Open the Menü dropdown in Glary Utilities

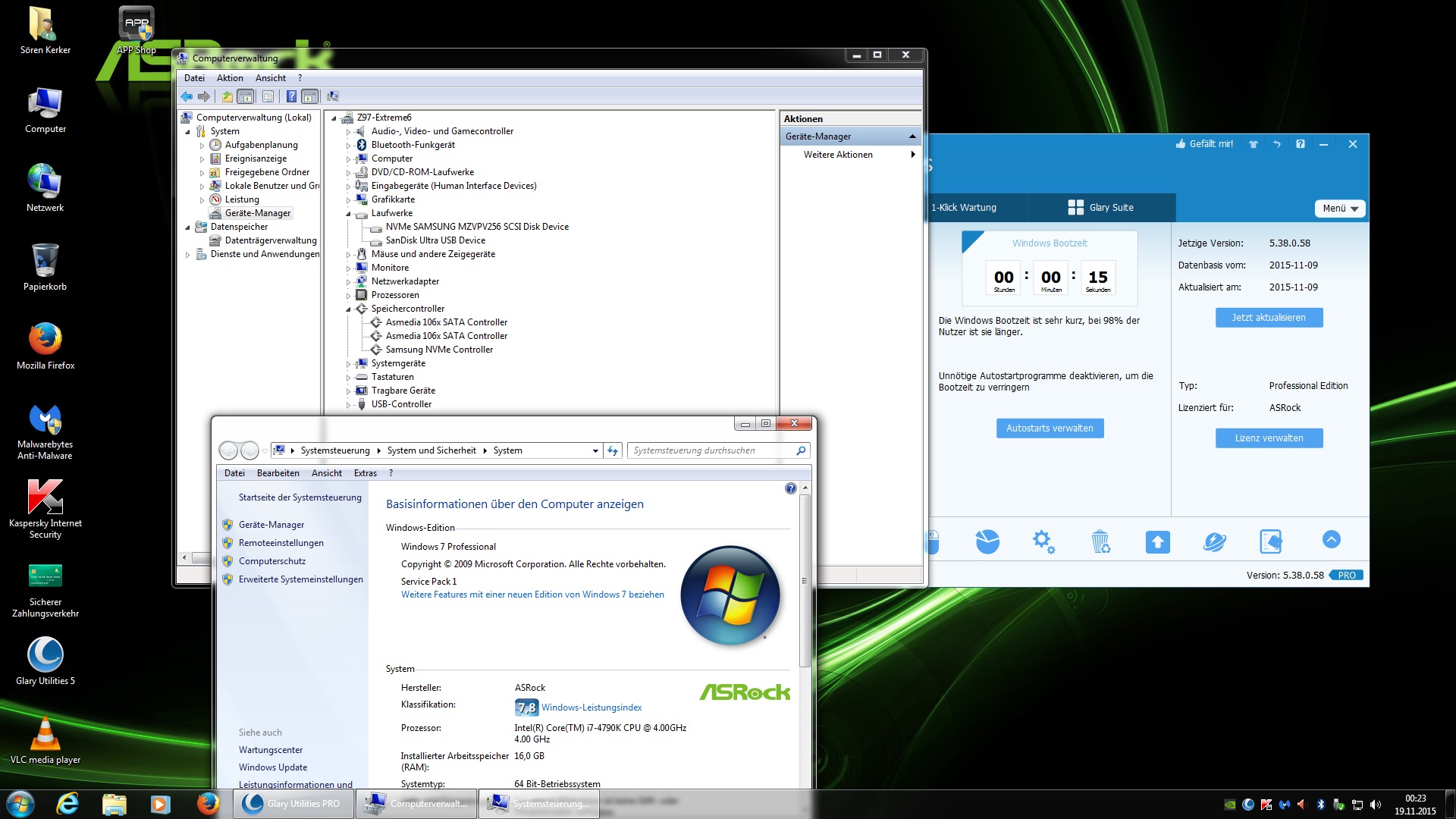[x=1339, y=209]
